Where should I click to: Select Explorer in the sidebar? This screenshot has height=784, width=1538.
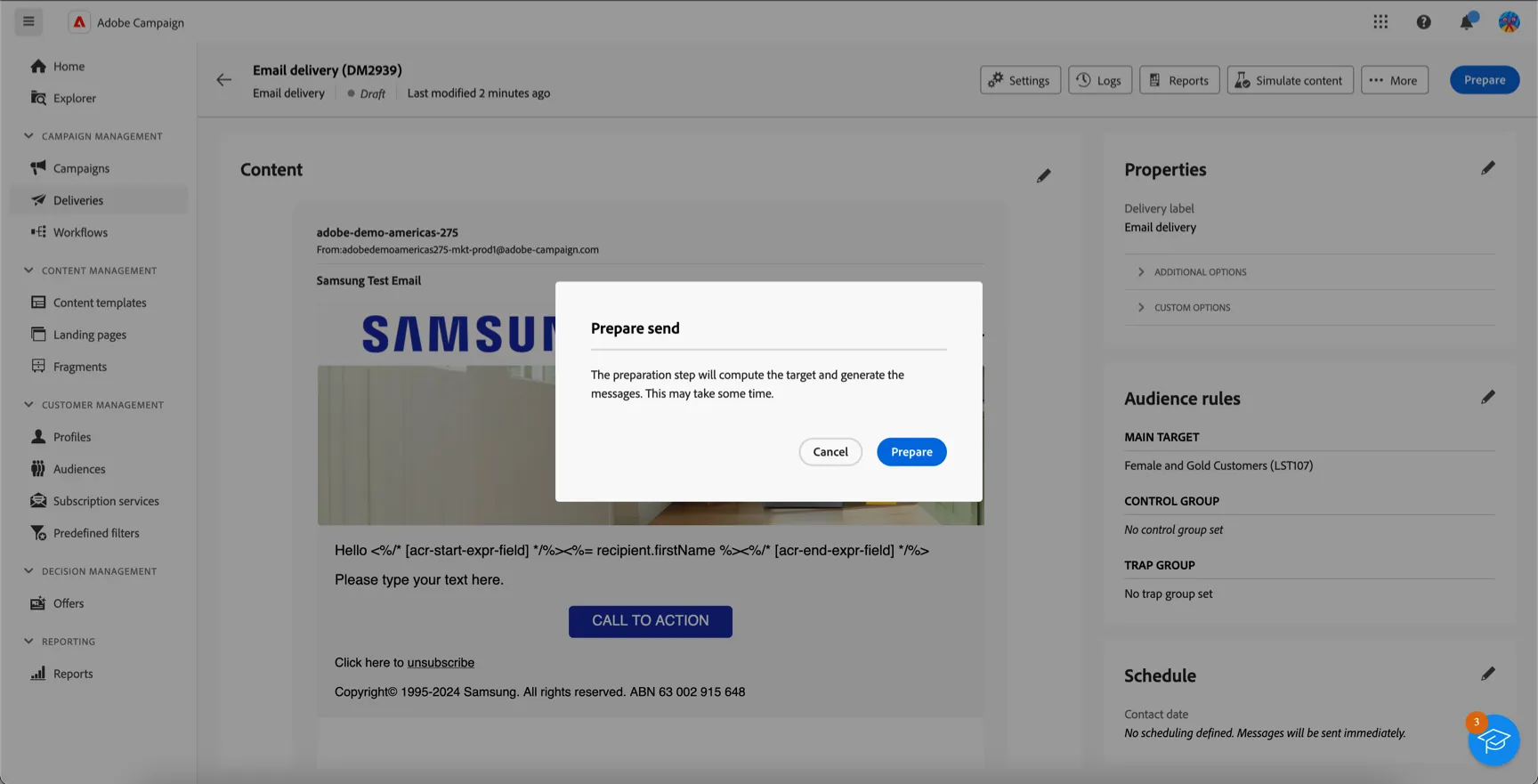pyautogui.click(x=75, y=98)
